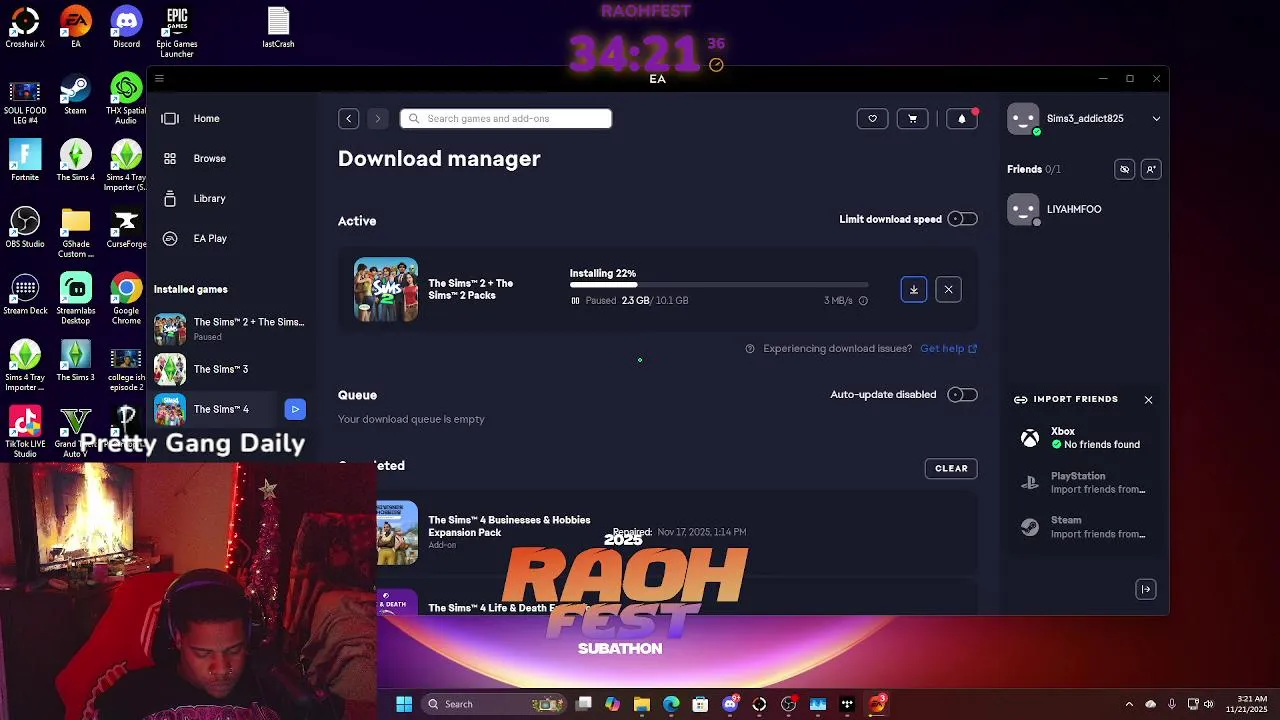Select The Sims 3 in installed games

[230, 369]
